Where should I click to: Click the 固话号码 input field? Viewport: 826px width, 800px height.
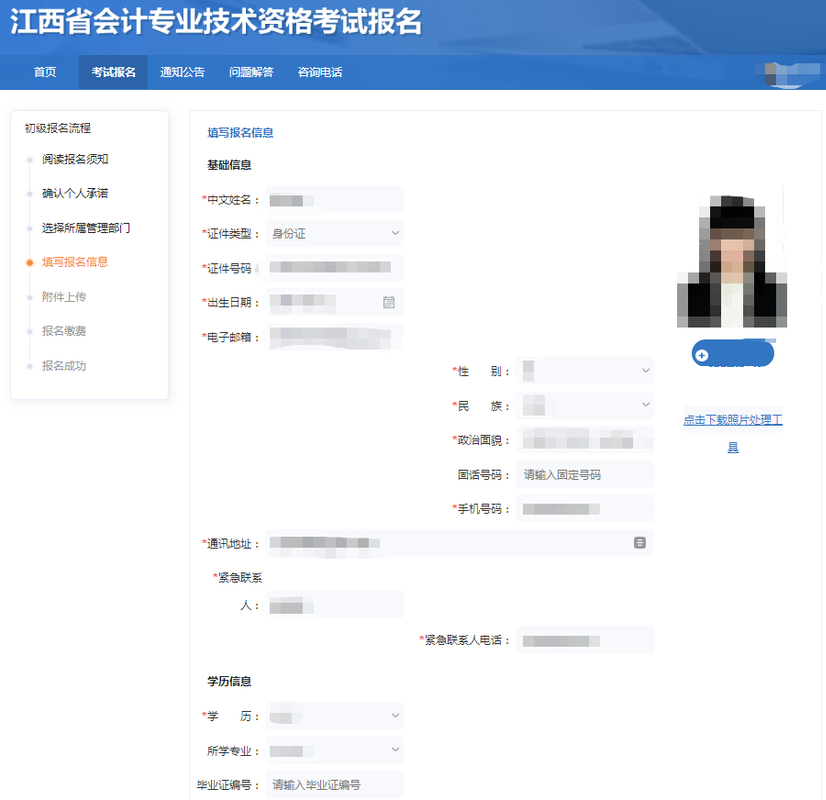pos(585,473)
